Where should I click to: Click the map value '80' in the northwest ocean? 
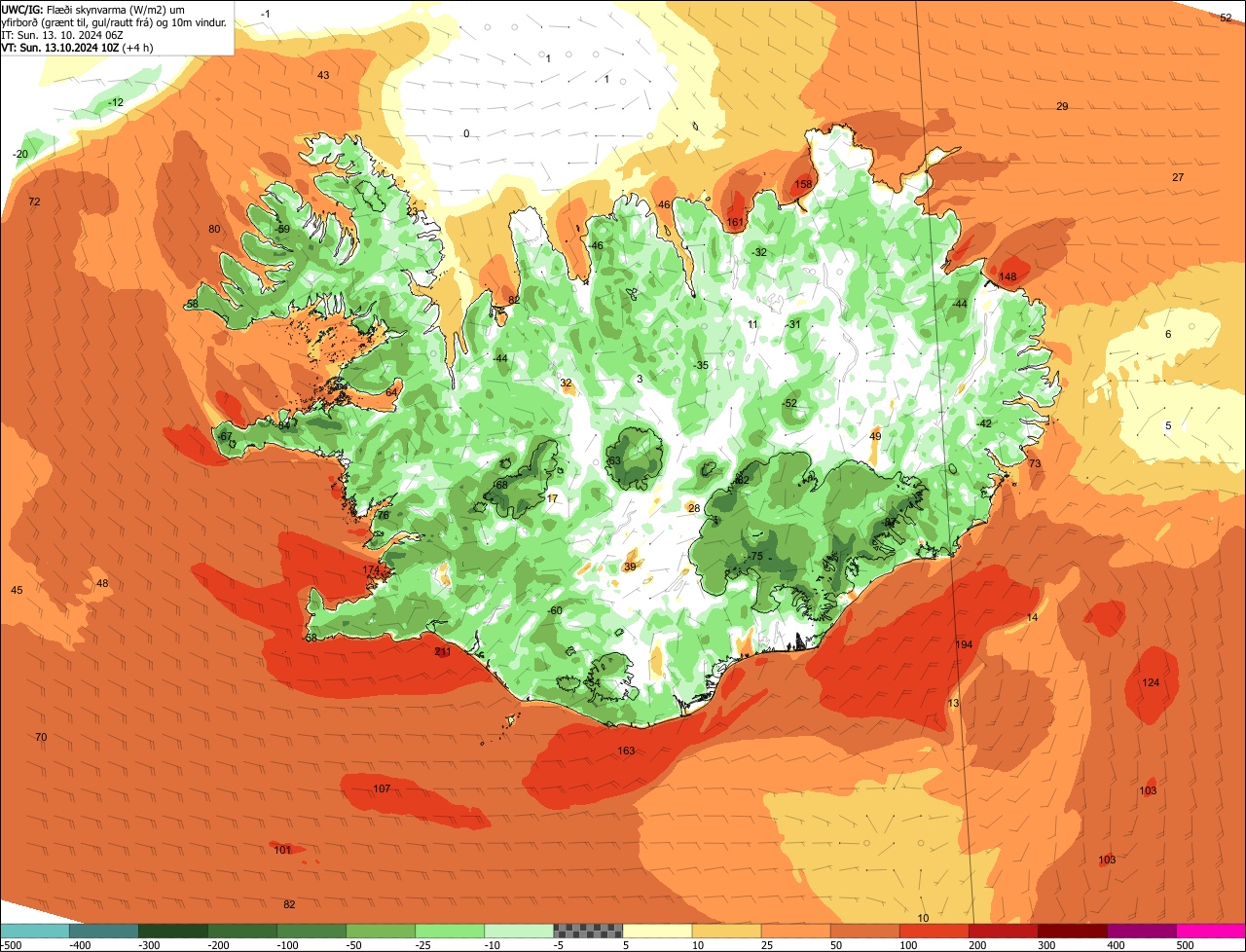214,229
